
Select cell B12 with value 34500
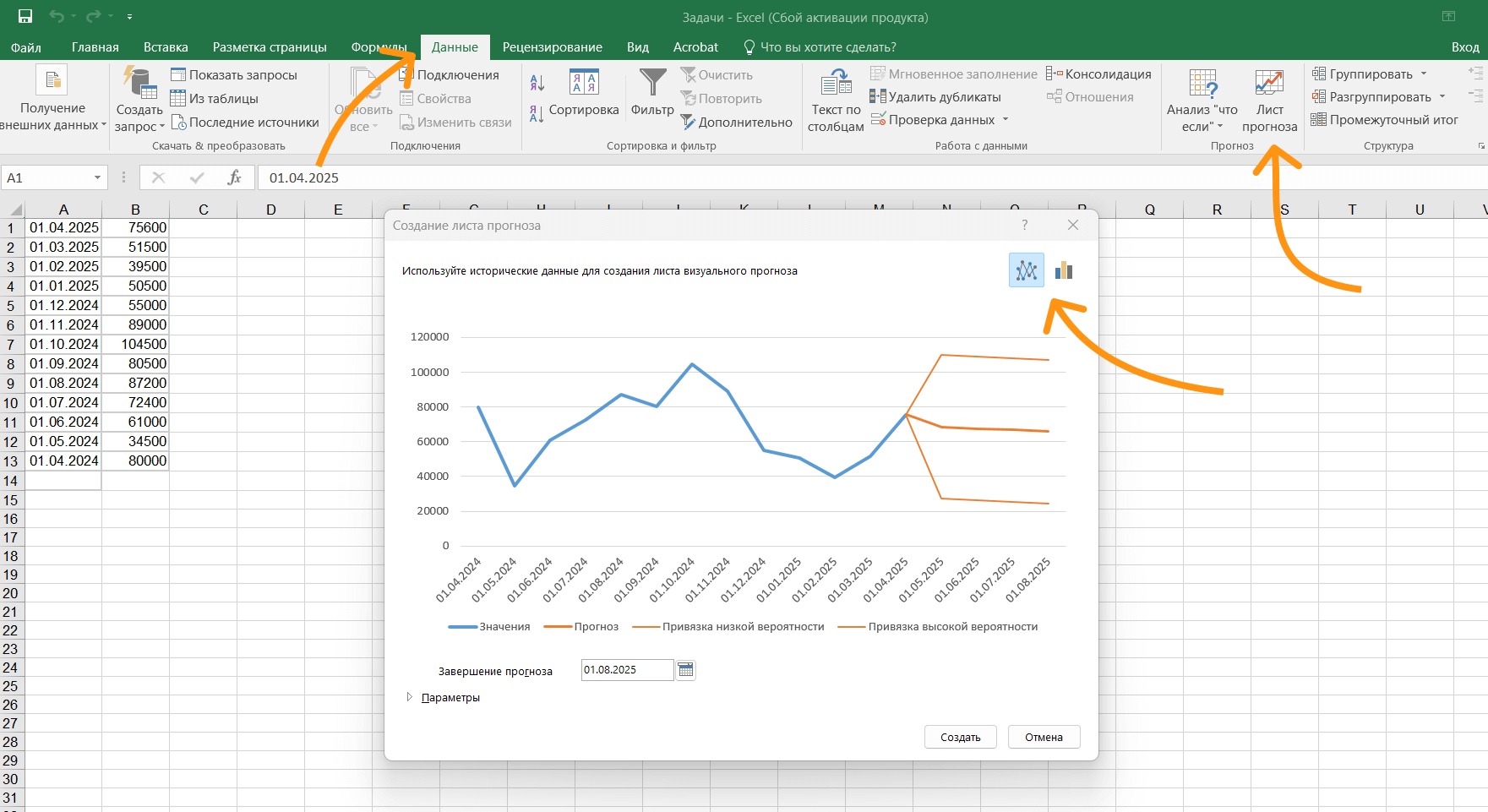pos(135,441)
